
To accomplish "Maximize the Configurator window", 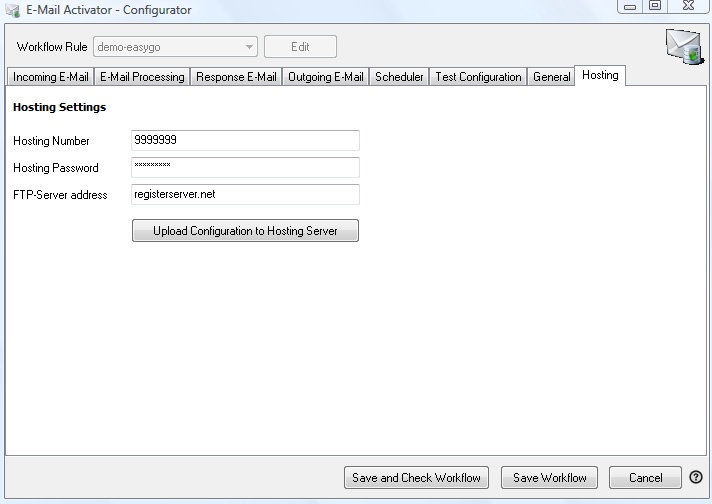I will click(x=655, y=7).
